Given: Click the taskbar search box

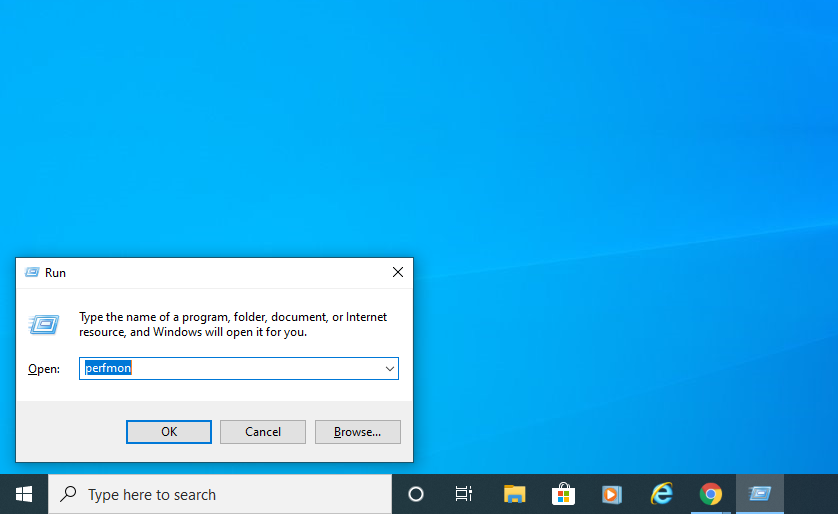Looking at the screenshot, I should point(220,494).
